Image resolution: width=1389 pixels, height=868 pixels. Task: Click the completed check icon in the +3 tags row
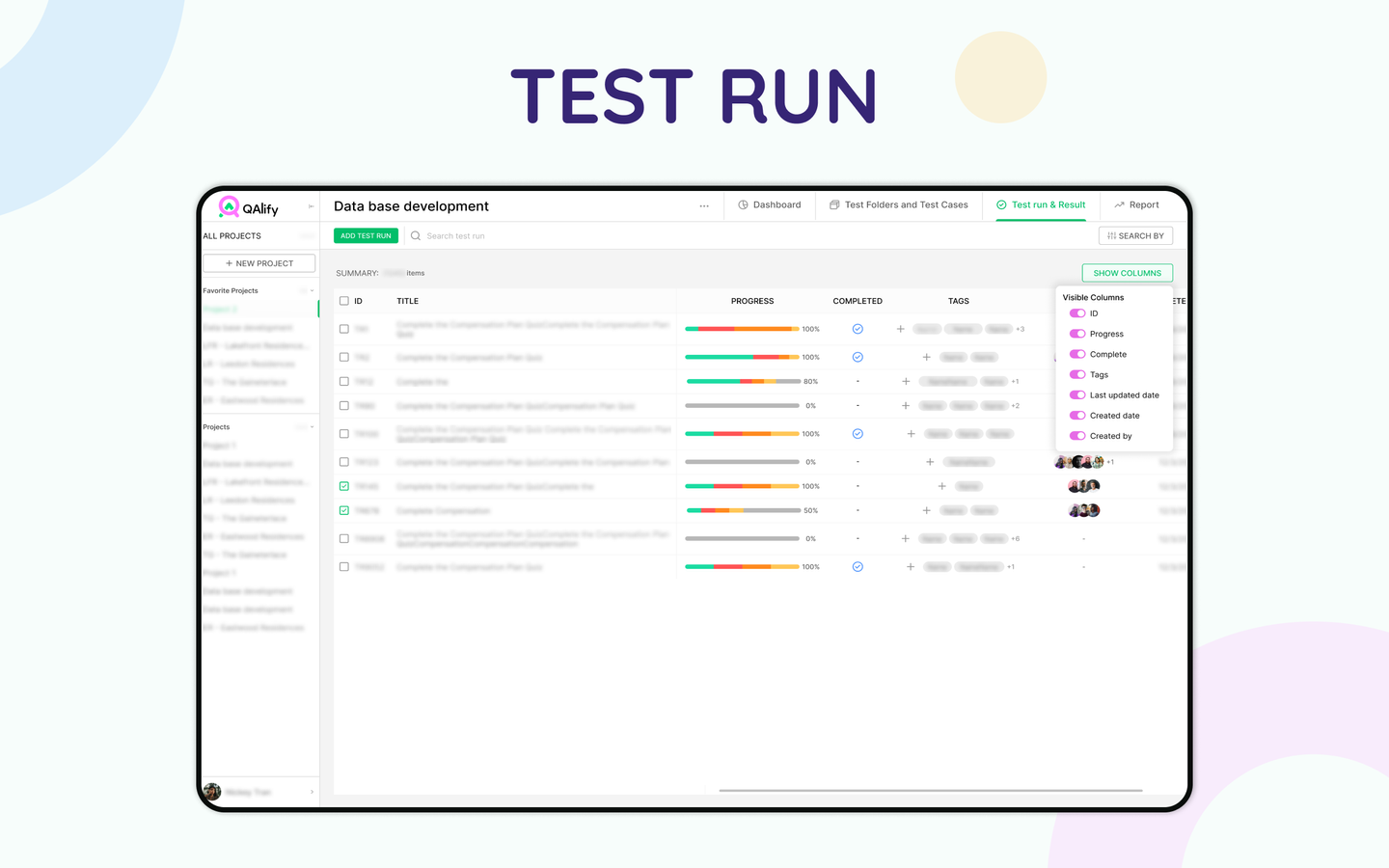pyautogui.click(x=858, y=329)
